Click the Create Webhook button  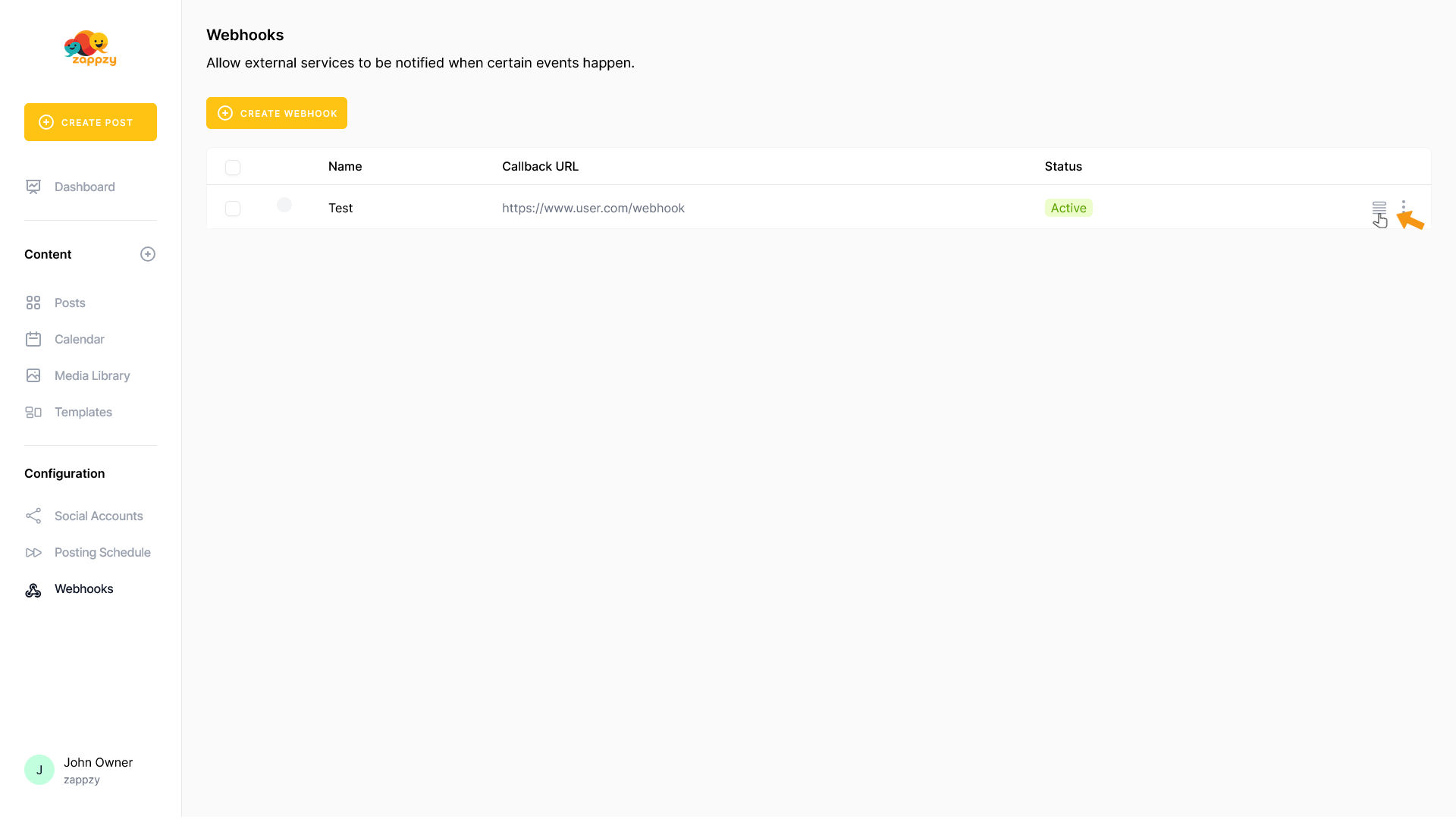pyautogui.click(x=277, y=113)
